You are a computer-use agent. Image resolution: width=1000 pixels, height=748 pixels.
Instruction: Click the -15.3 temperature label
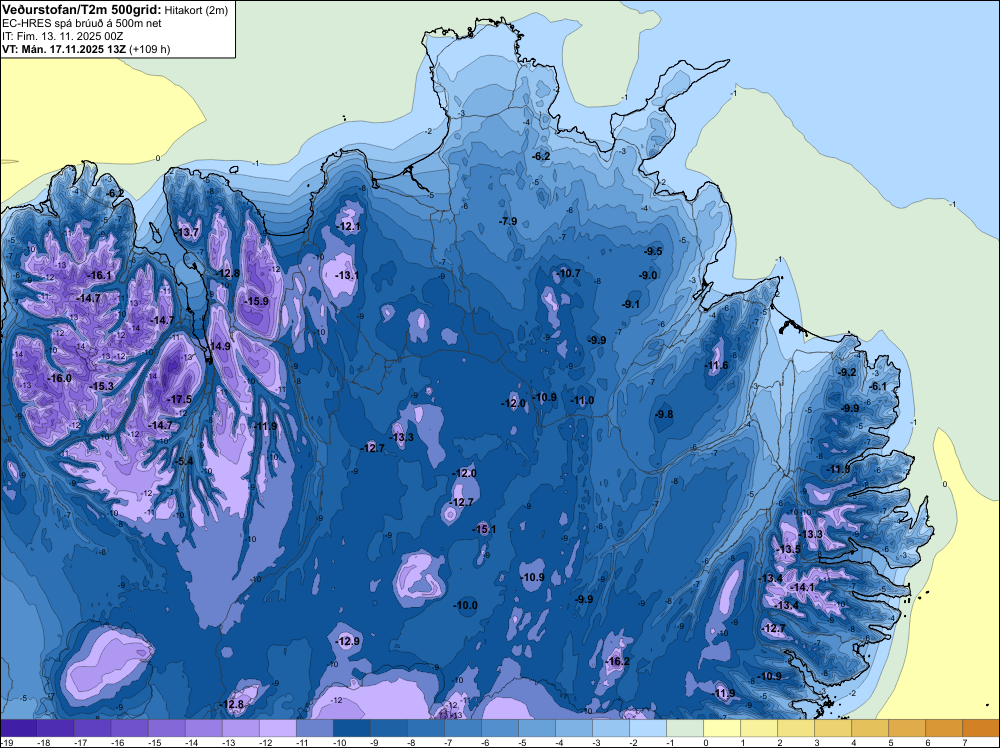click(101, 386)
